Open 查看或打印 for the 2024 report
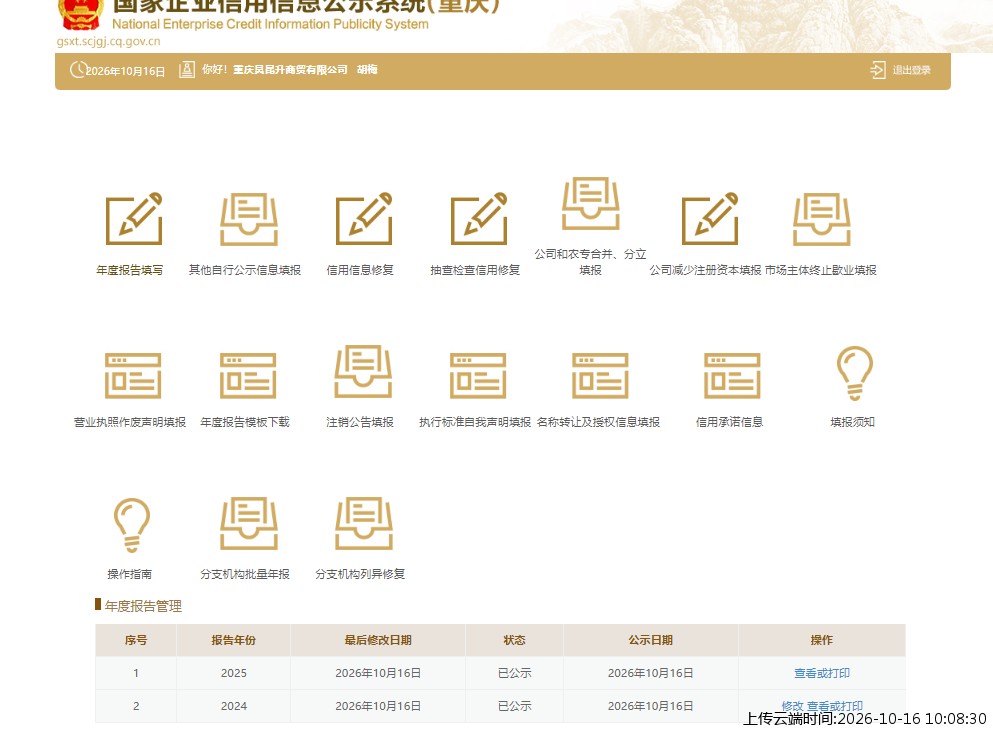 pos(835,705)
